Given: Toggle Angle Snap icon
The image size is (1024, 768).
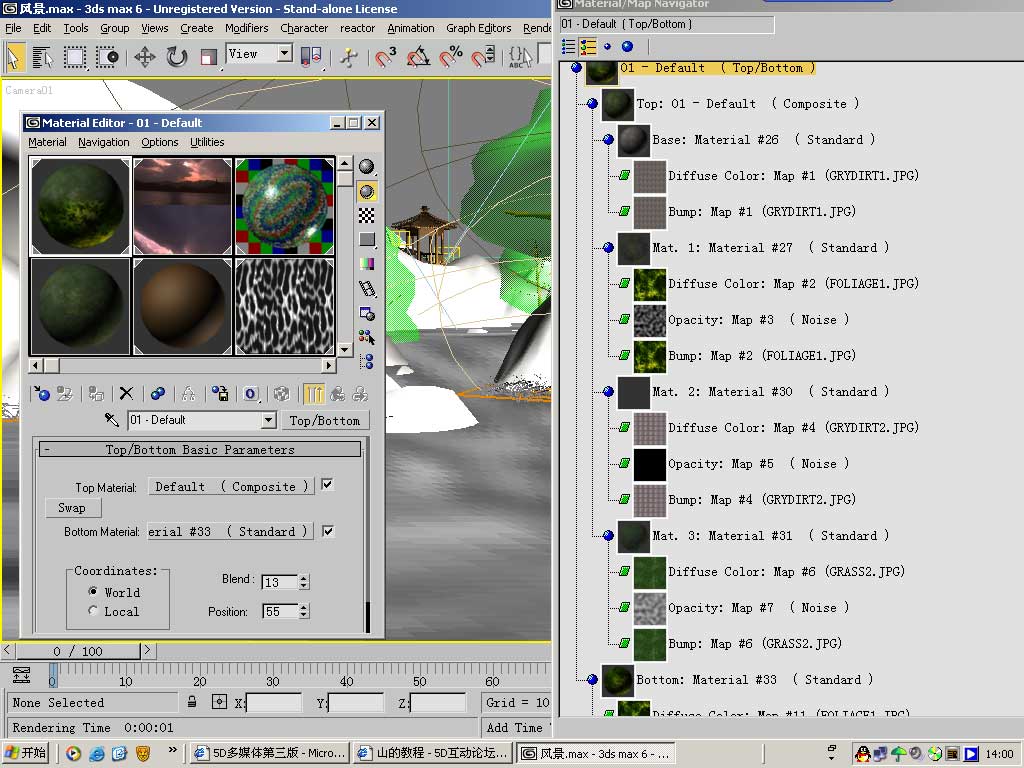Looking at the screenshot, I should (x=418, y=57).
